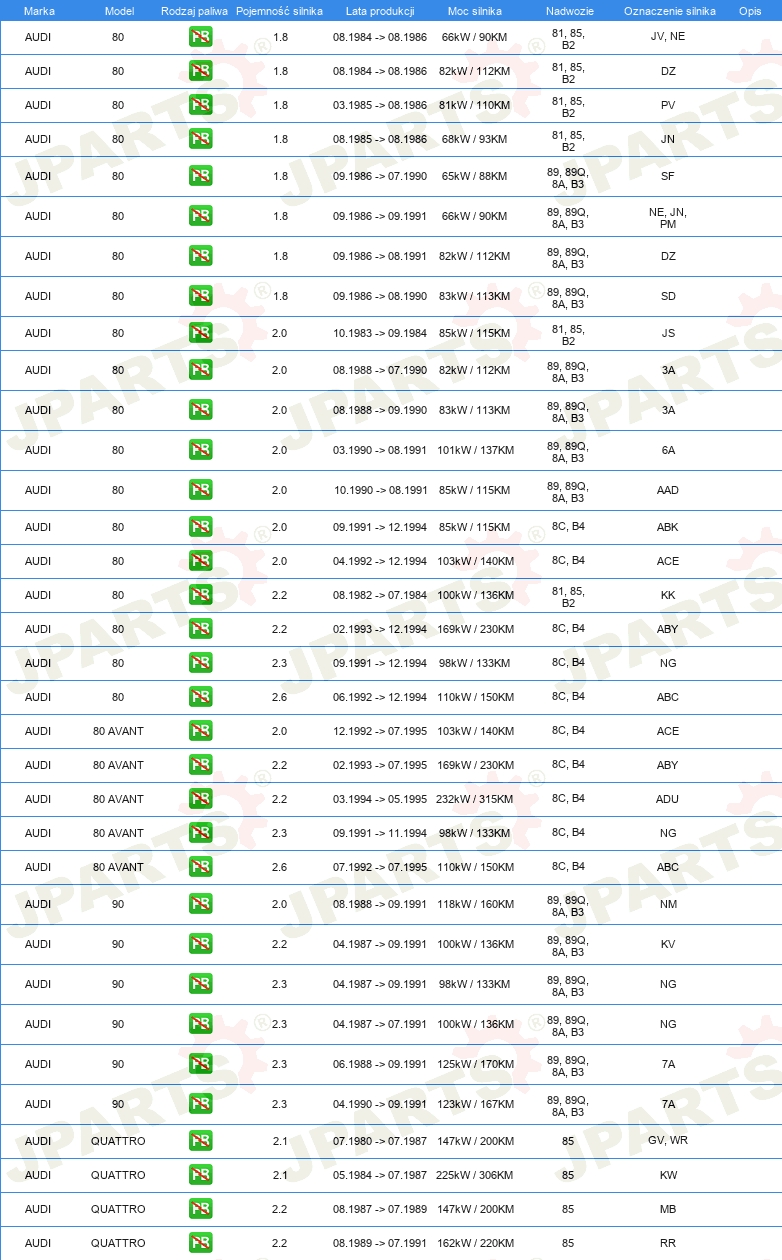This screenshot has width=782, height=1260.
Task: Click the date range "08.1989 -> 07.1991"
Action: point(380,1243)
